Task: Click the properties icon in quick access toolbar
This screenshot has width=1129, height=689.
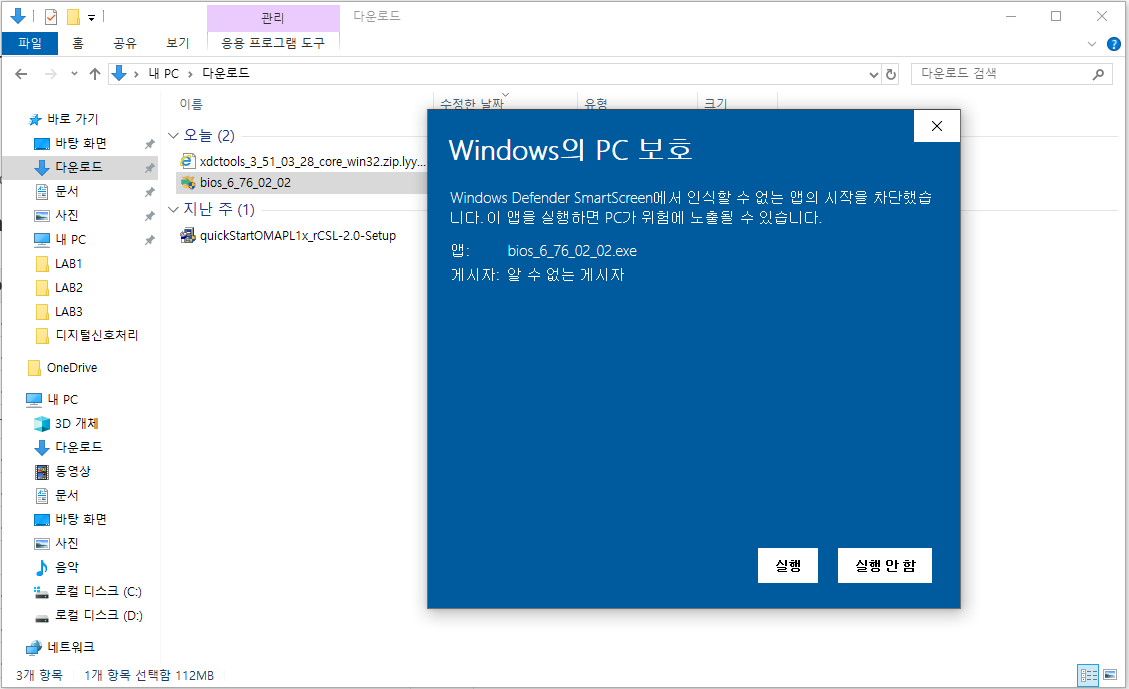Action: pyautogui.click(x=50, y=16)
